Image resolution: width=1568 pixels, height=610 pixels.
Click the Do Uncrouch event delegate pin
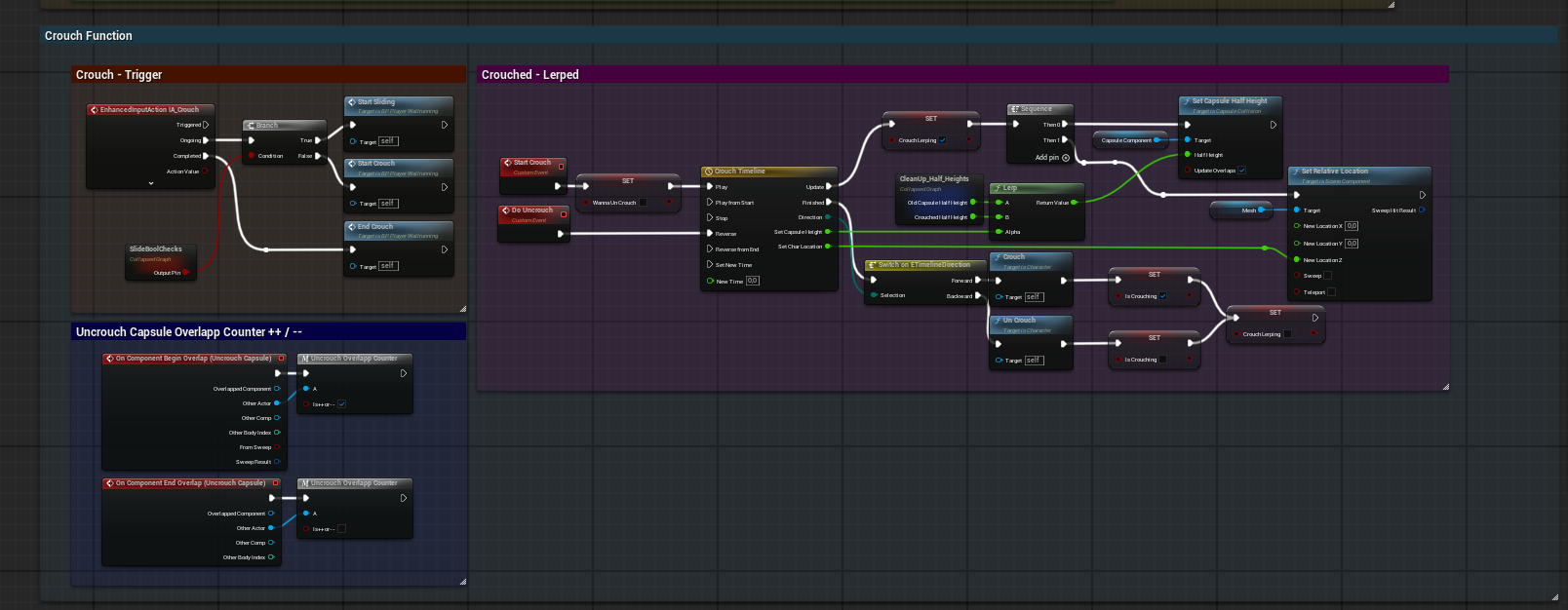coord(564,214)
